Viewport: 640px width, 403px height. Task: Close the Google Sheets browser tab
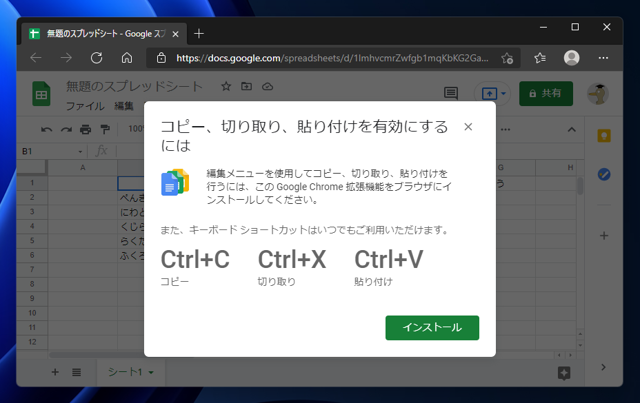[x=176, y=34]
